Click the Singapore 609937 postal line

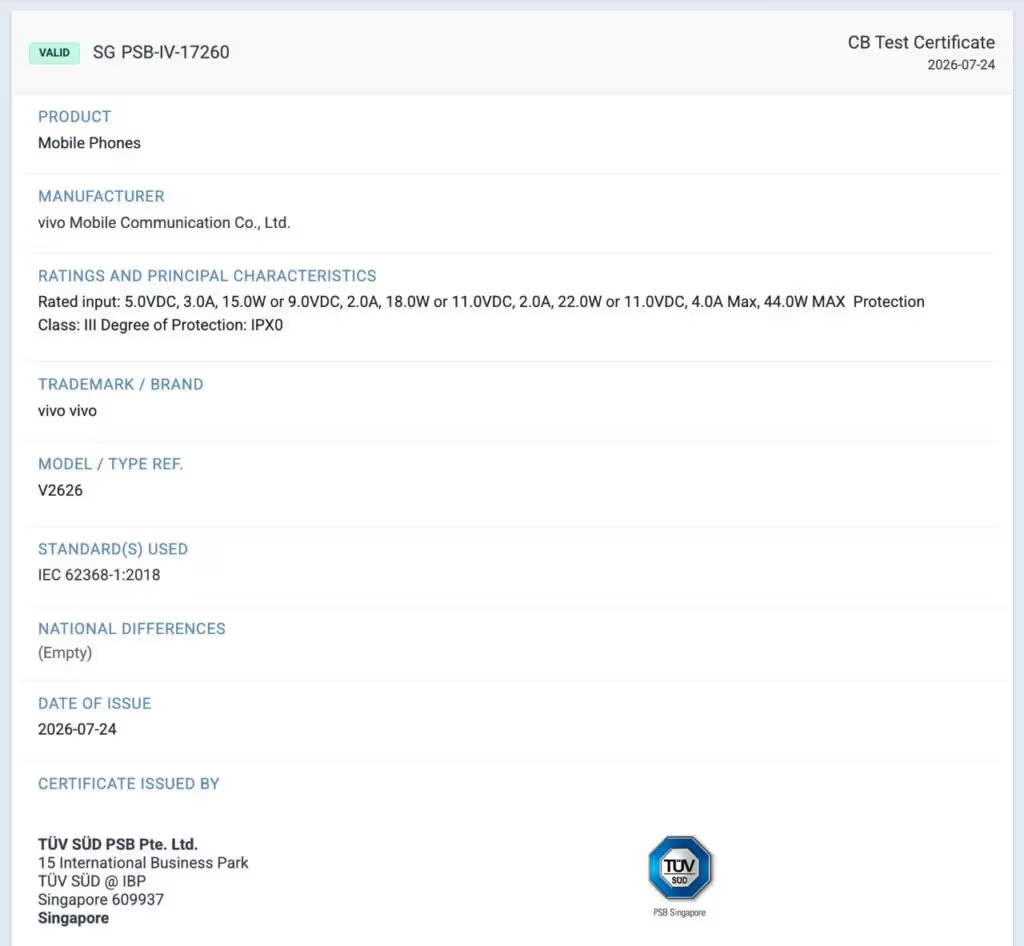pos(101,900)
